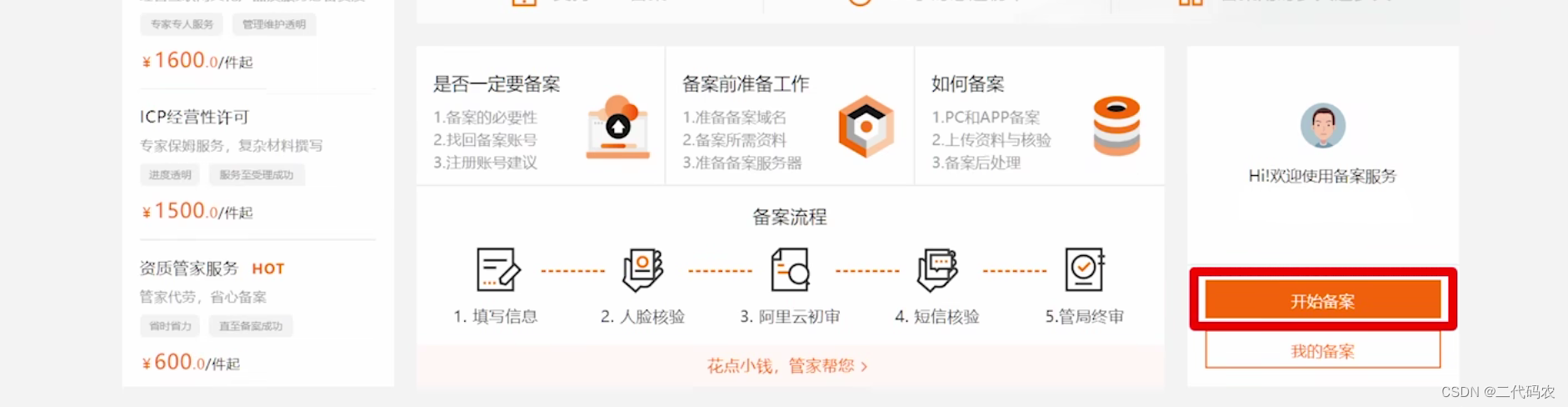Click the 省时省力 tag
This screenshot has width=1568, height=407.
170,326
